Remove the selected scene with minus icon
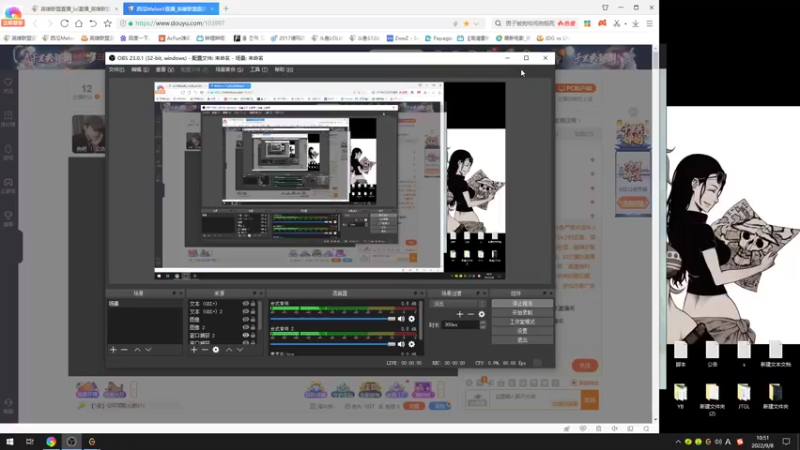 (x=124, y=349)
